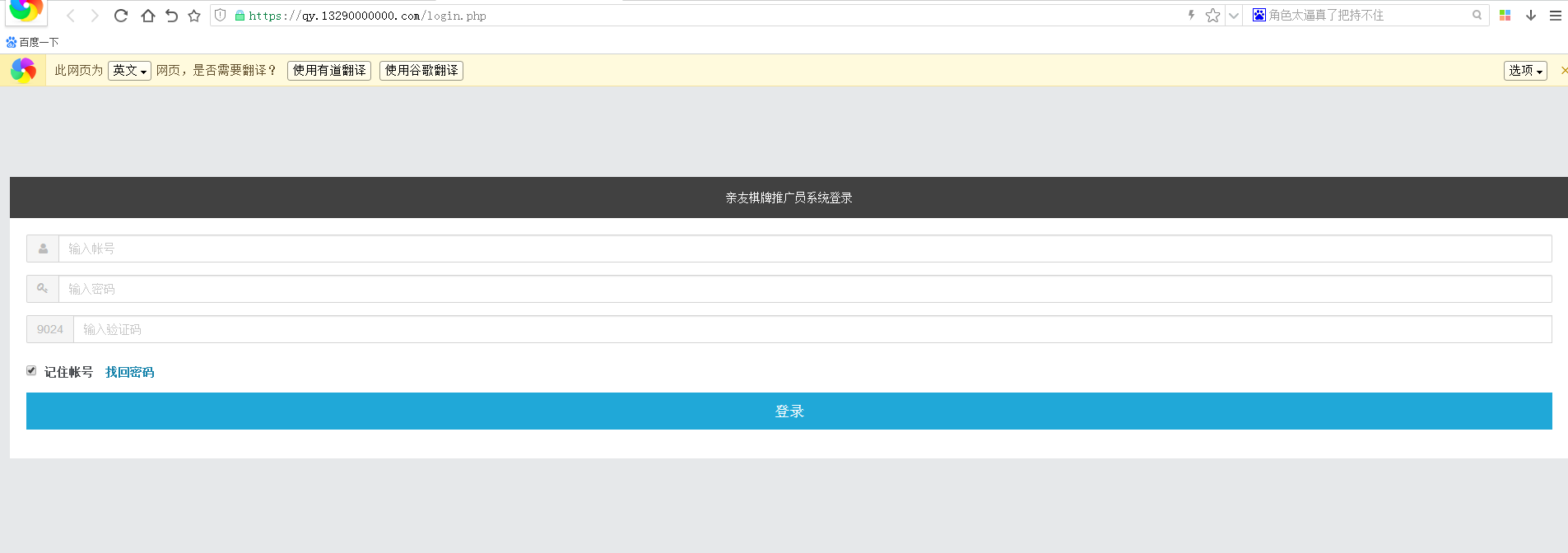1568x553 pixels.
Task: Uncheck the 记住帐号 checkbox
Action: (31, 371)
